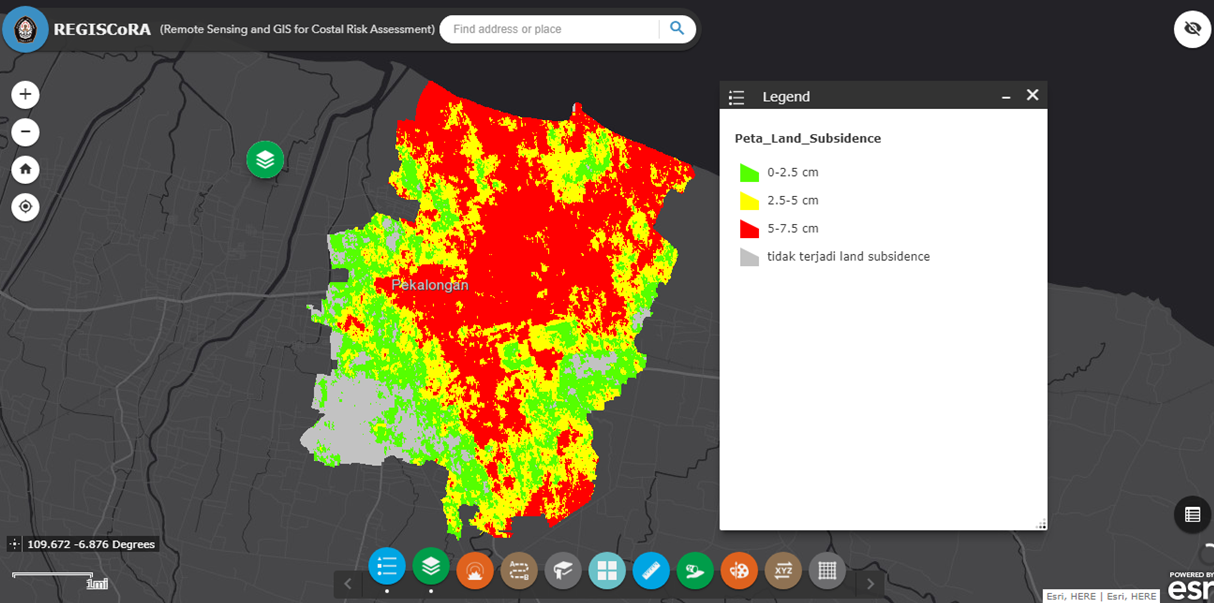The height and width of the screenshot is (603, 1214).
Task: Open the Legend widget in bottom toolbar
Action: pos(387,566)
